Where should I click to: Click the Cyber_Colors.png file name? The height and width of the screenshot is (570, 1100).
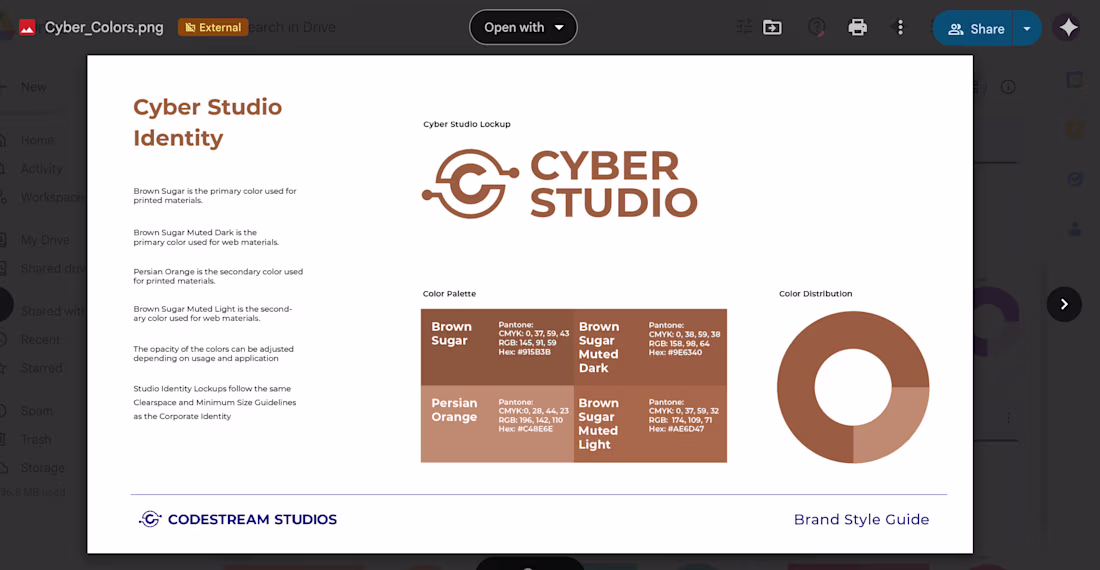coord(104,27)
